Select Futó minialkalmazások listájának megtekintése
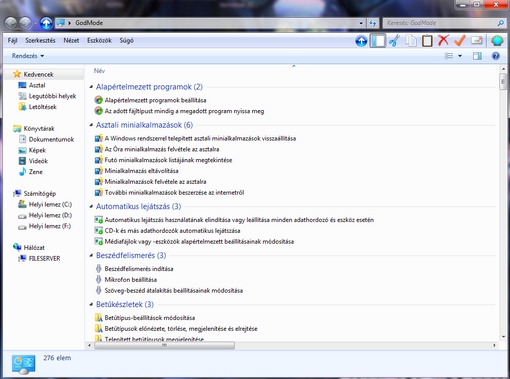The height and width of the screenshot is (379, 510). point(163,160)
